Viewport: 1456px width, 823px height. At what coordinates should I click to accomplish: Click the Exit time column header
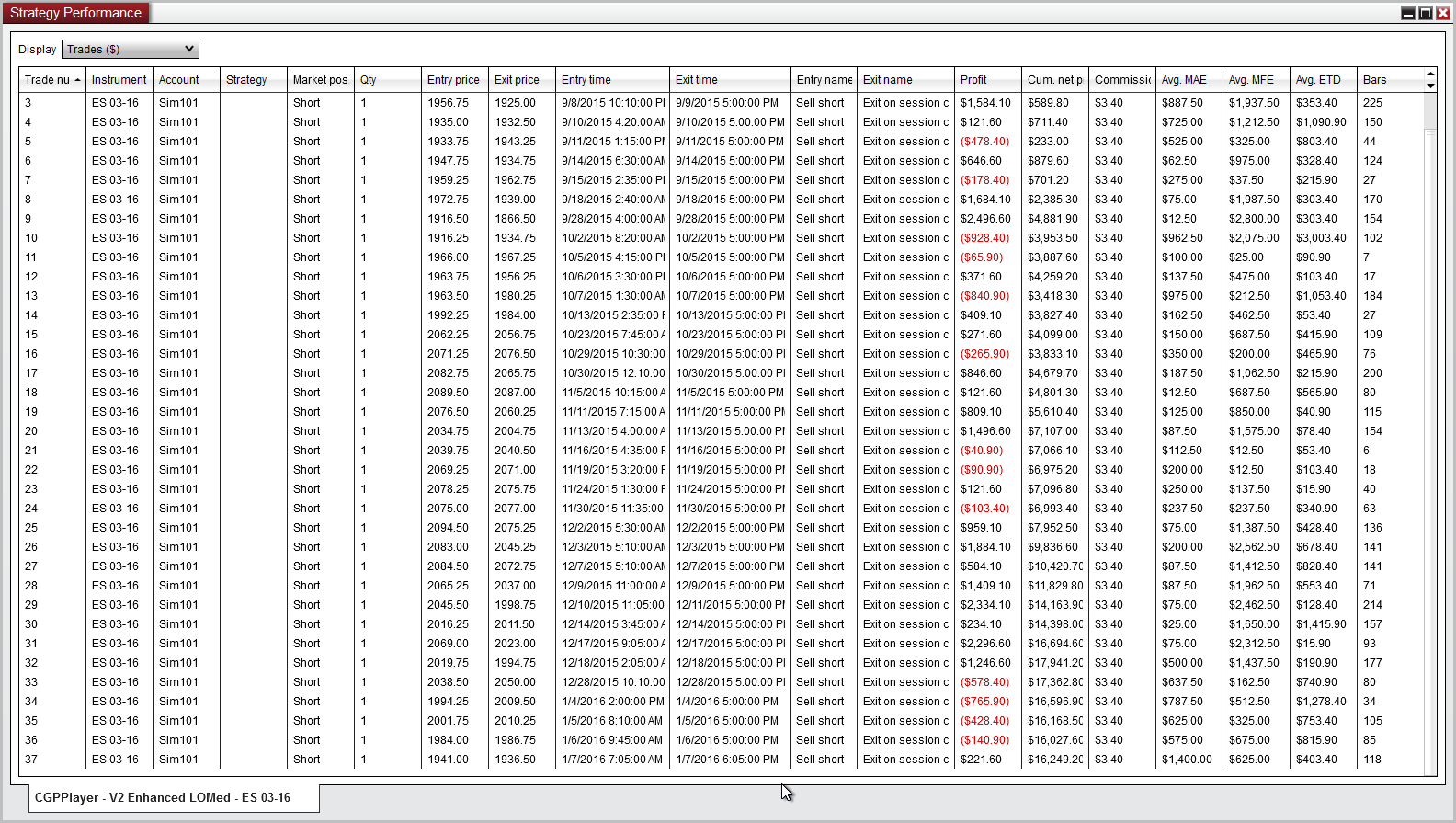coord(730,80)
